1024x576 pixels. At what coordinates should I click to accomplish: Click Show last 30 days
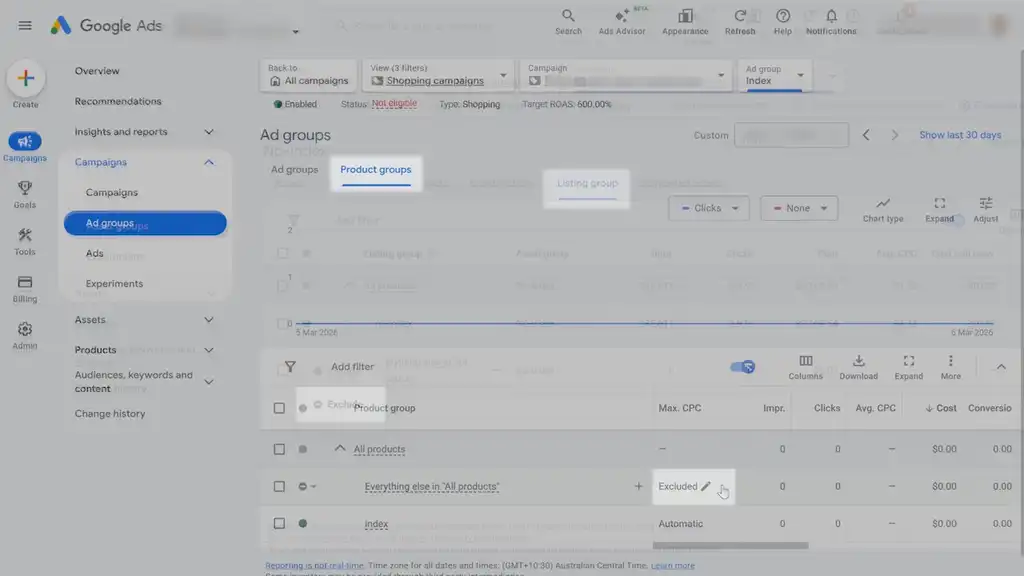click(x=960, y=135)
